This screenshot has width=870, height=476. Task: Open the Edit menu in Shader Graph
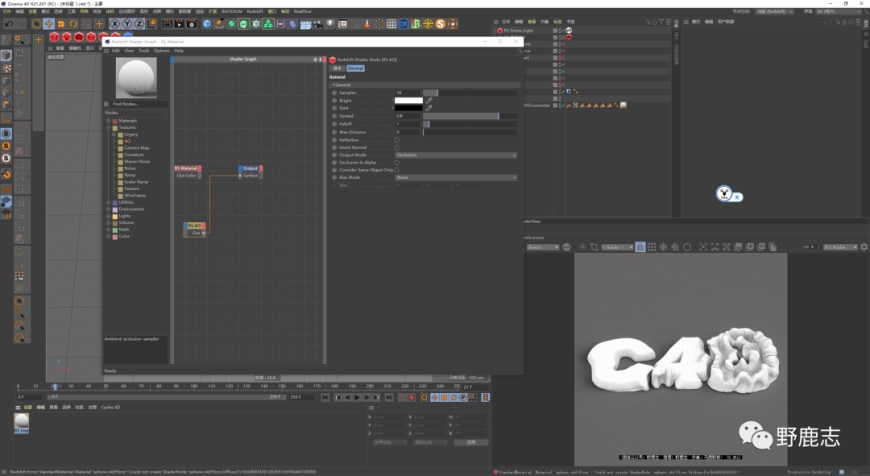pos(116,50)
